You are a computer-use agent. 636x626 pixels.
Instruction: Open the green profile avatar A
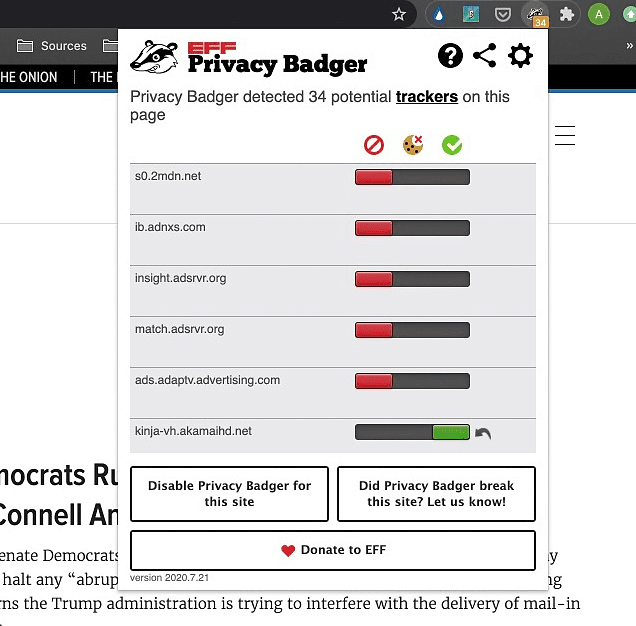coord(599,15)
